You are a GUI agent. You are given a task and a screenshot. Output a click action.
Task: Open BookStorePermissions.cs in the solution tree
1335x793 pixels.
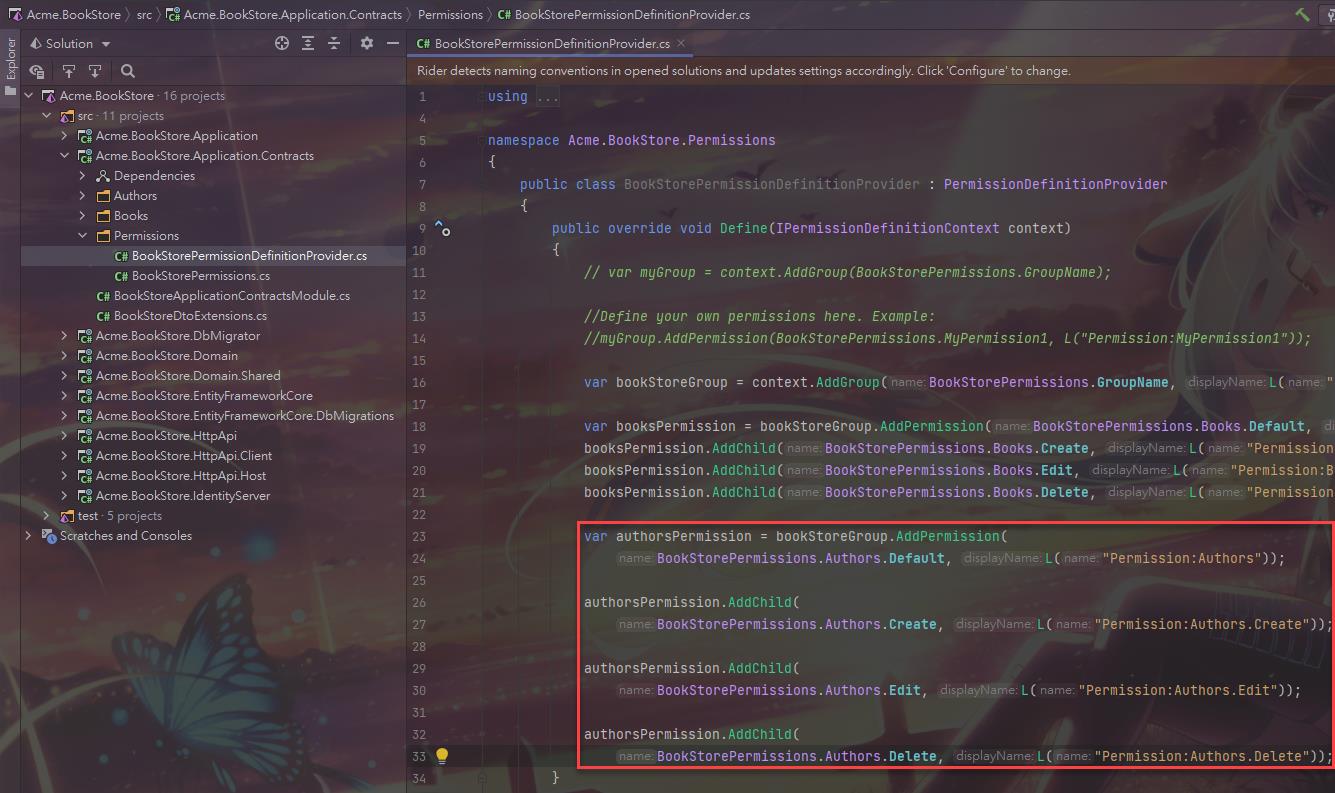[200, 276]
